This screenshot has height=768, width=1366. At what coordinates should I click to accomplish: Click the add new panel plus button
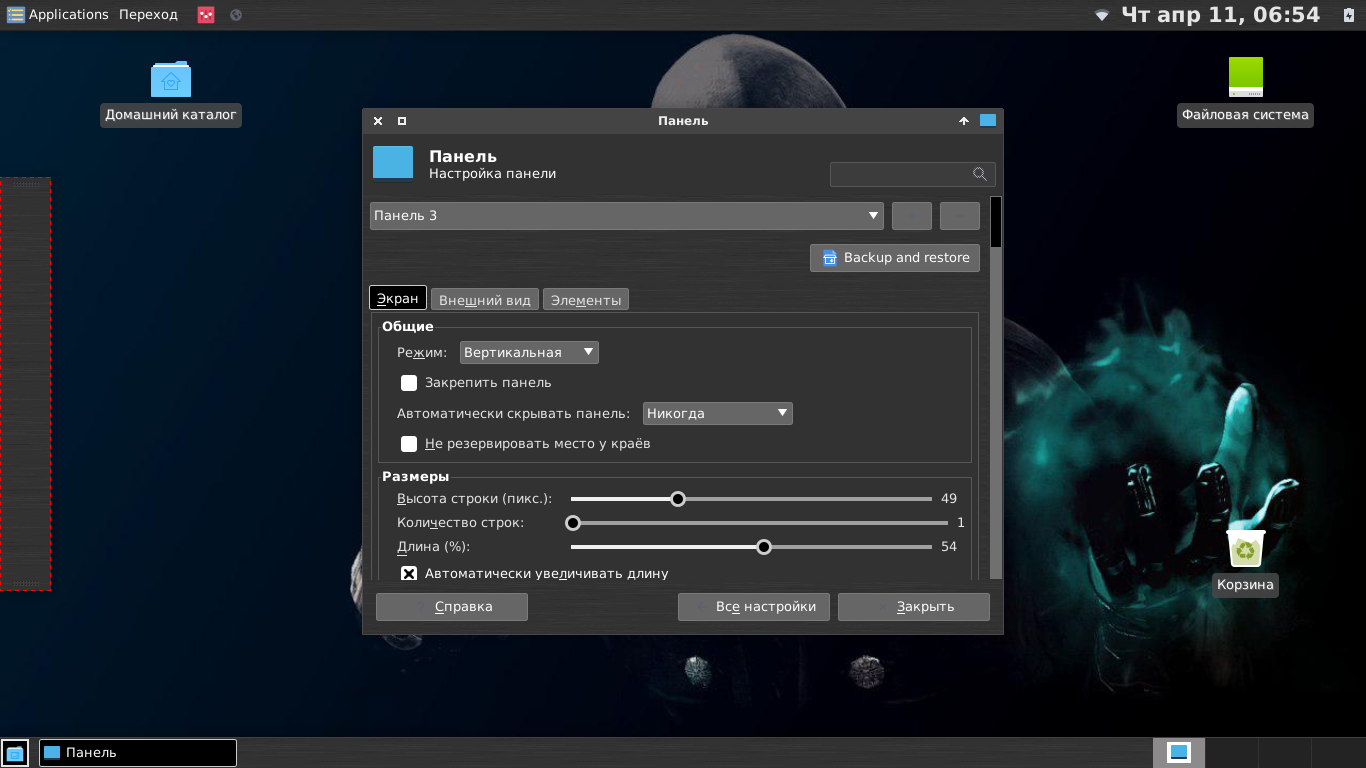click(911, 216)
